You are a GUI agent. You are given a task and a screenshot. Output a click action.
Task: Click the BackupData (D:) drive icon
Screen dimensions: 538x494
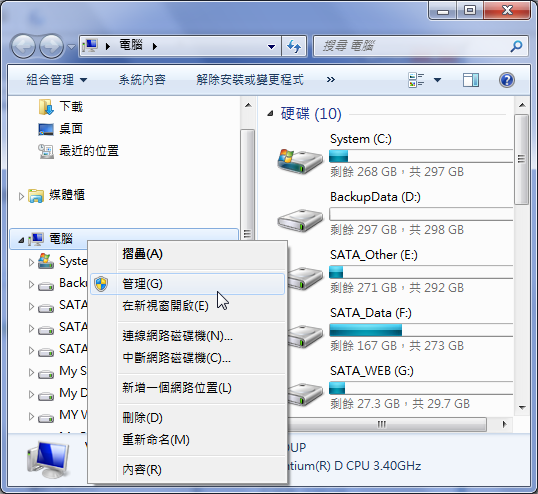click(300, 220)
